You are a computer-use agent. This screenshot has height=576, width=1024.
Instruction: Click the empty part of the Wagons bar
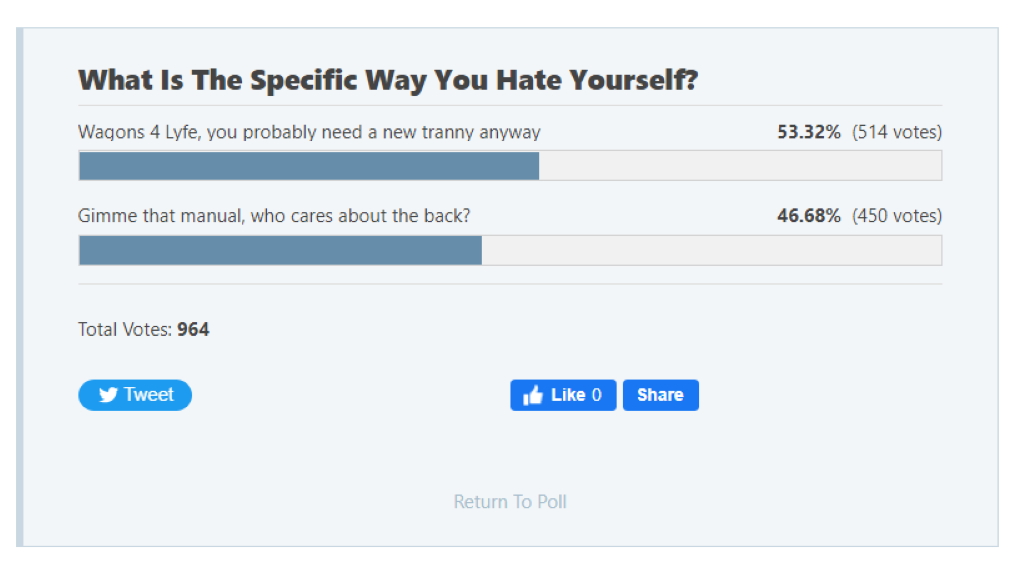[x=740, y=166]
